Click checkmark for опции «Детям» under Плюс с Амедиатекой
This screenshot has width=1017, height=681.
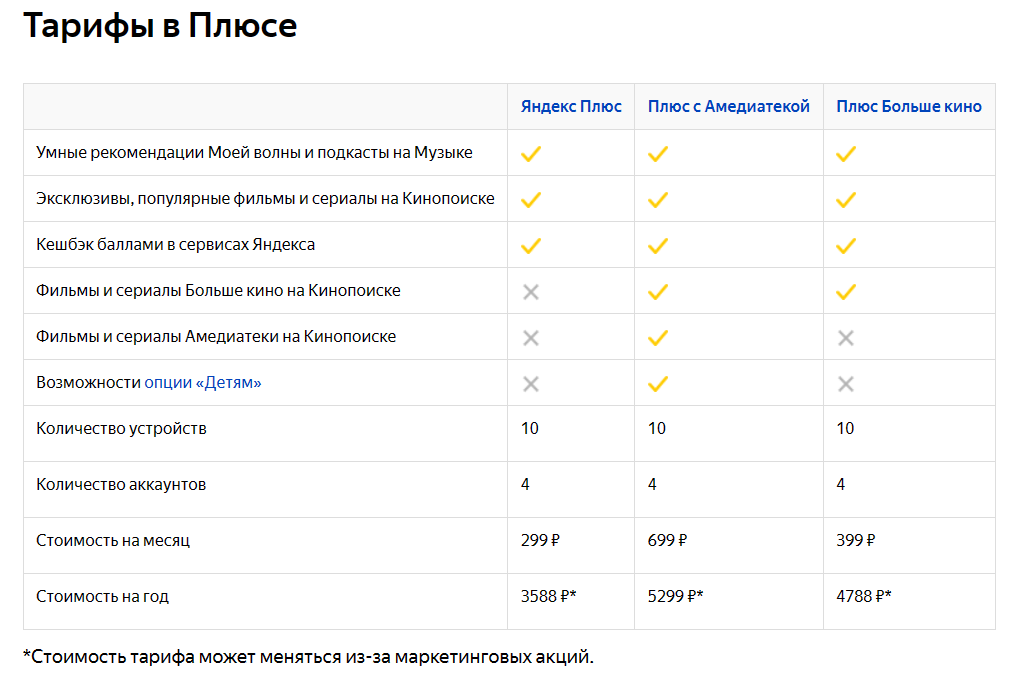click(657, 383)
